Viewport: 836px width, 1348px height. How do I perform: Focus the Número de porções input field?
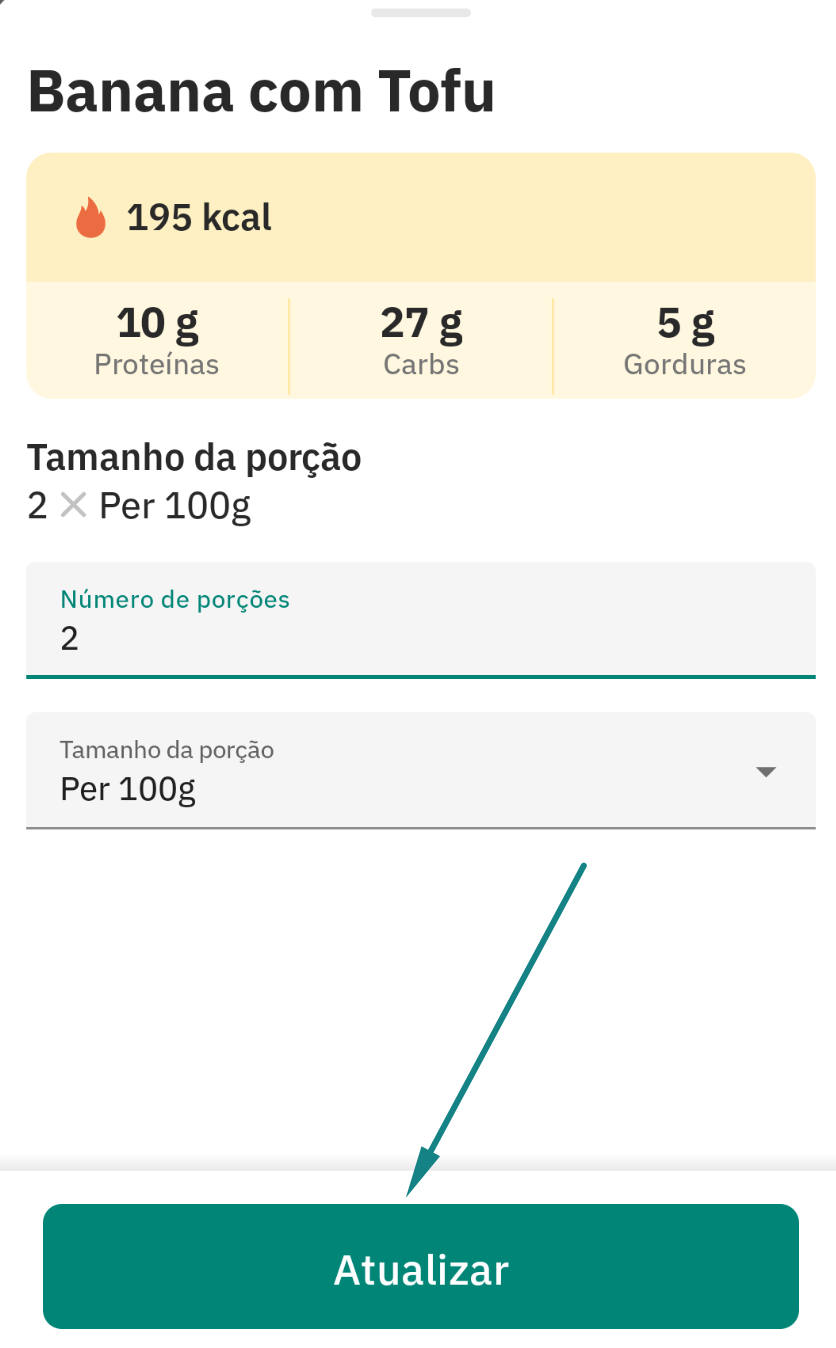tap(420, 638)
